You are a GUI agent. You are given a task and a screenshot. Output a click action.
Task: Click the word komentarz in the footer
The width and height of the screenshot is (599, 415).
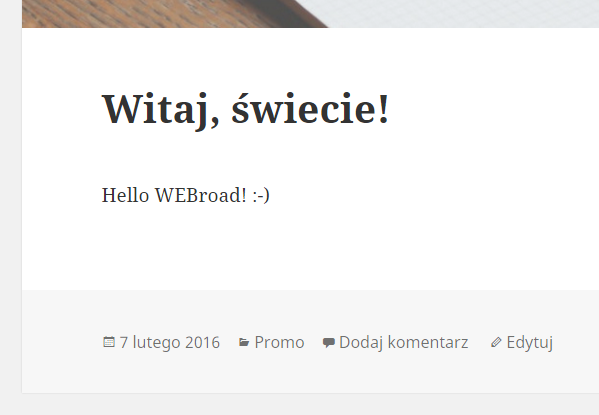(428, 342)
